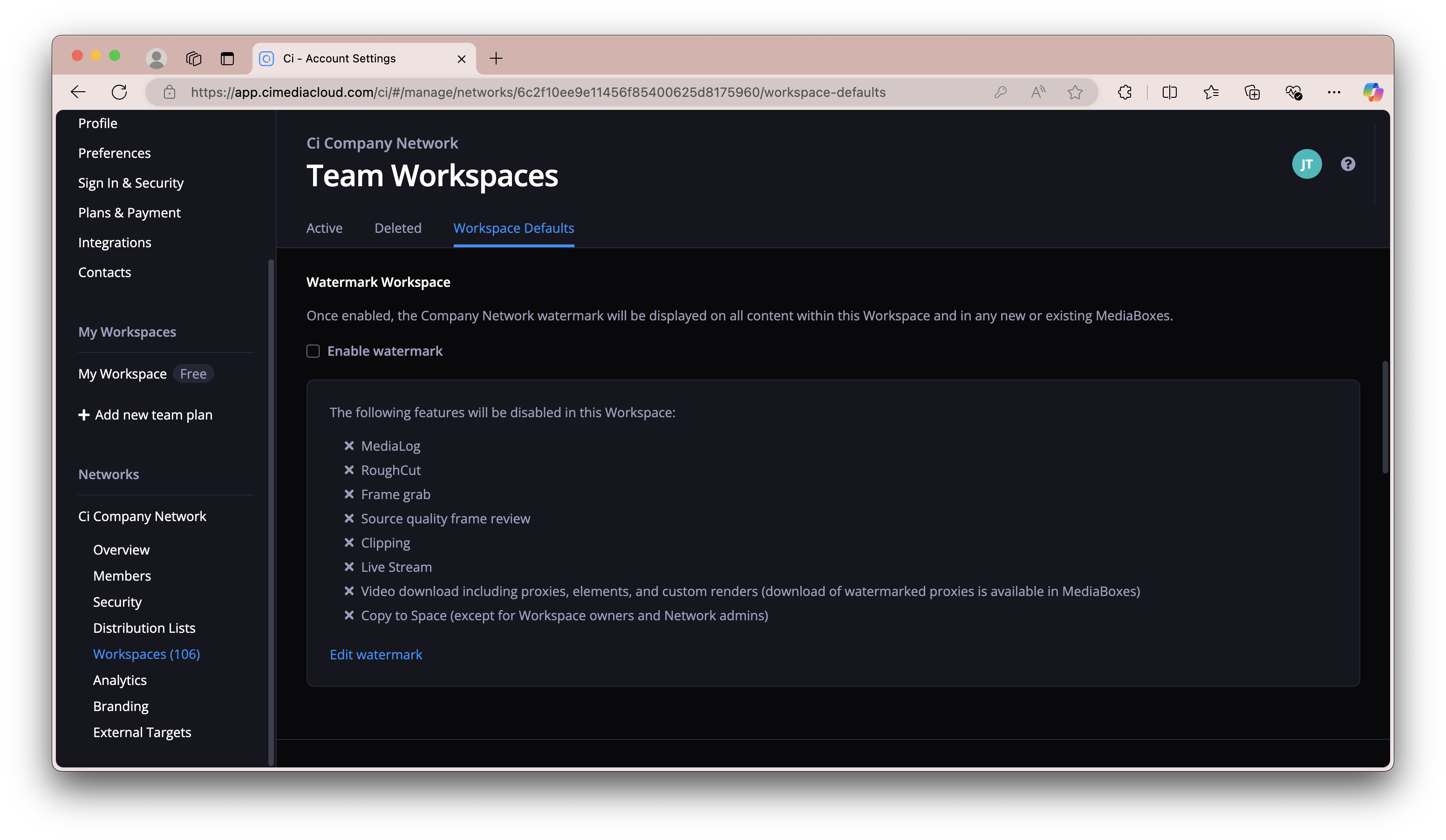Viewport: 1446px width, 840px height.
Task: Click the browser address bar URL
Action: [x=538, y=92]
